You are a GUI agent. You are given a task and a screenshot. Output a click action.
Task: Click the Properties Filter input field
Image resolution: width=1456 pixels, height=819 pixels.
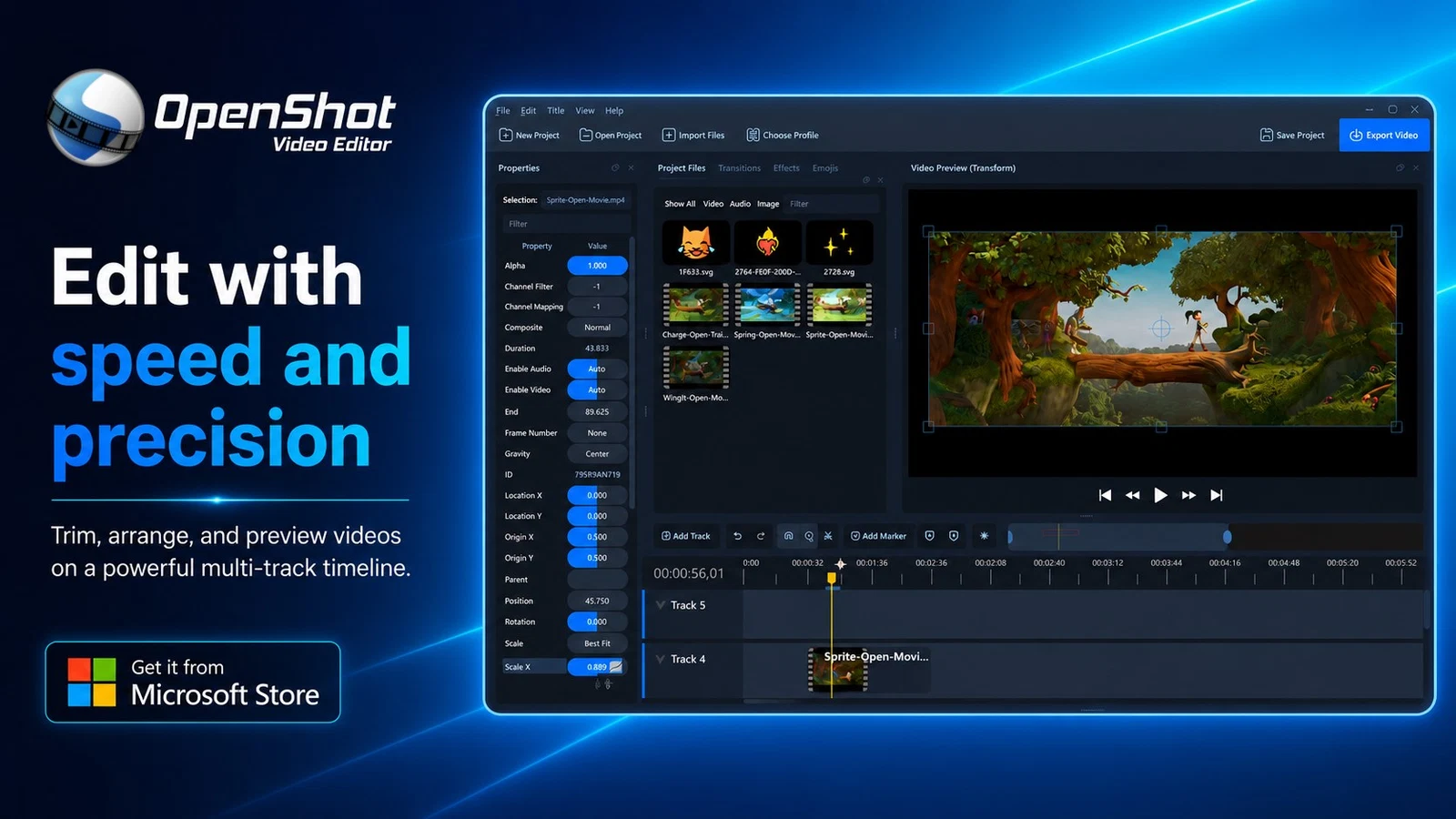(566, 224)
